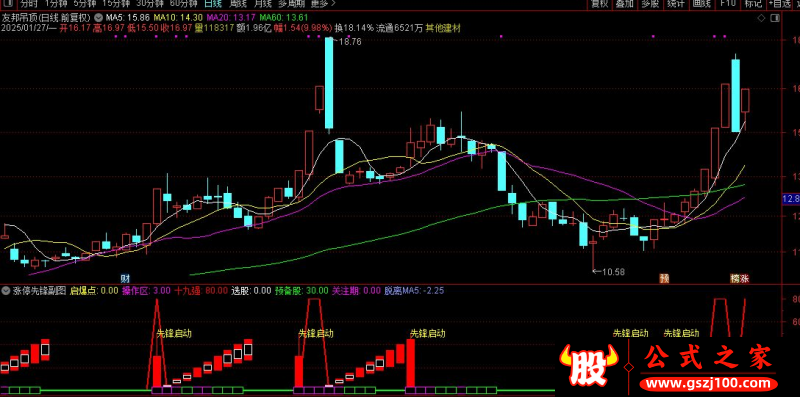Open the 画线 drawing tool
The width and height of the screenshot is (800, 397).
[702, 4]
